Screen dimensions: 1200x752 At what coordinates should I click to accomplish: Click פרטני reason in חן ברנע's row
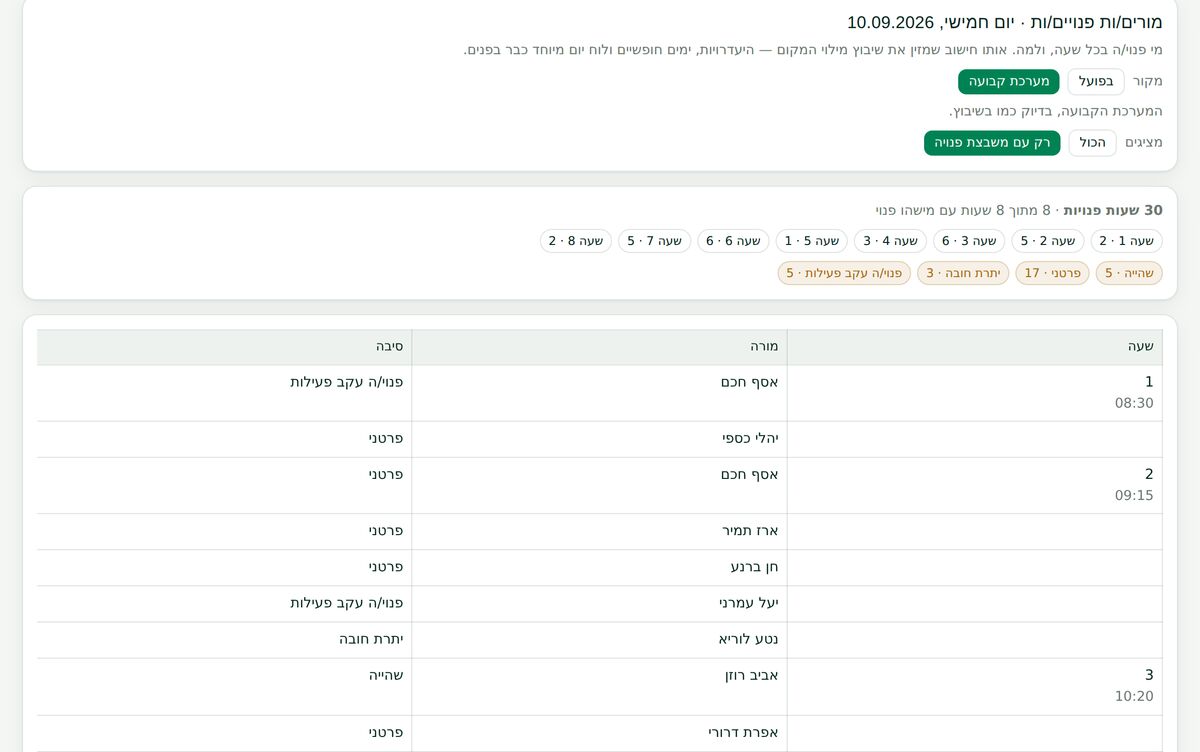[x=386, y=566]
